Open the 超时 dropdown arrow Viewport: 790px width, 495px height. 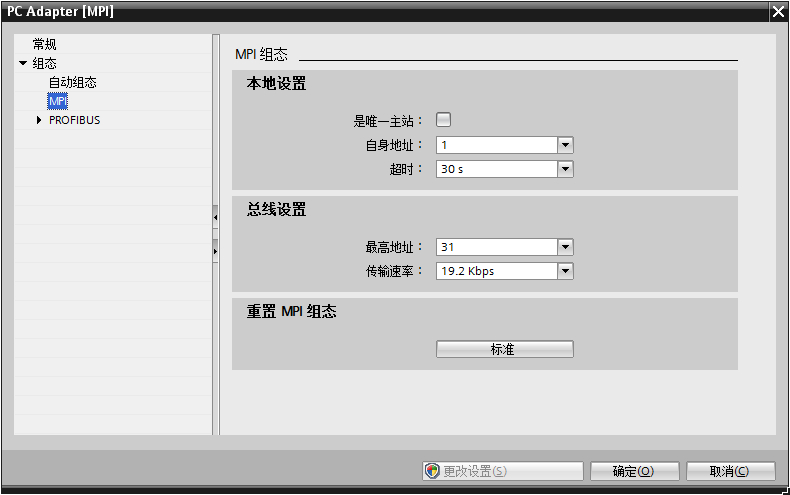click(565, 169)
